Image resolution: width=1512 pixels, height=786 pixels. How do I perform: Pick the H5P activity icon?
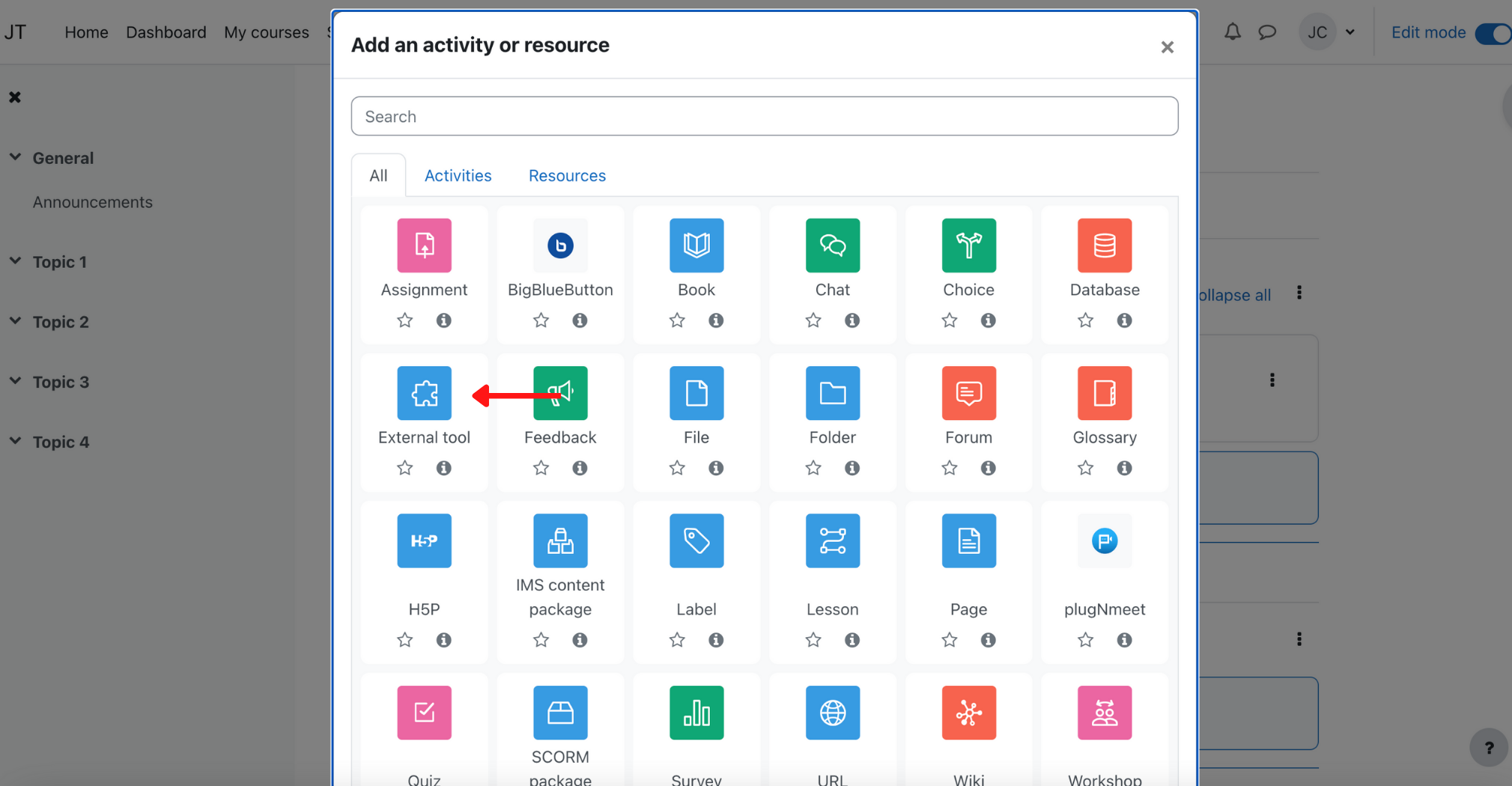pyautogui.click(x=424, y=540)
